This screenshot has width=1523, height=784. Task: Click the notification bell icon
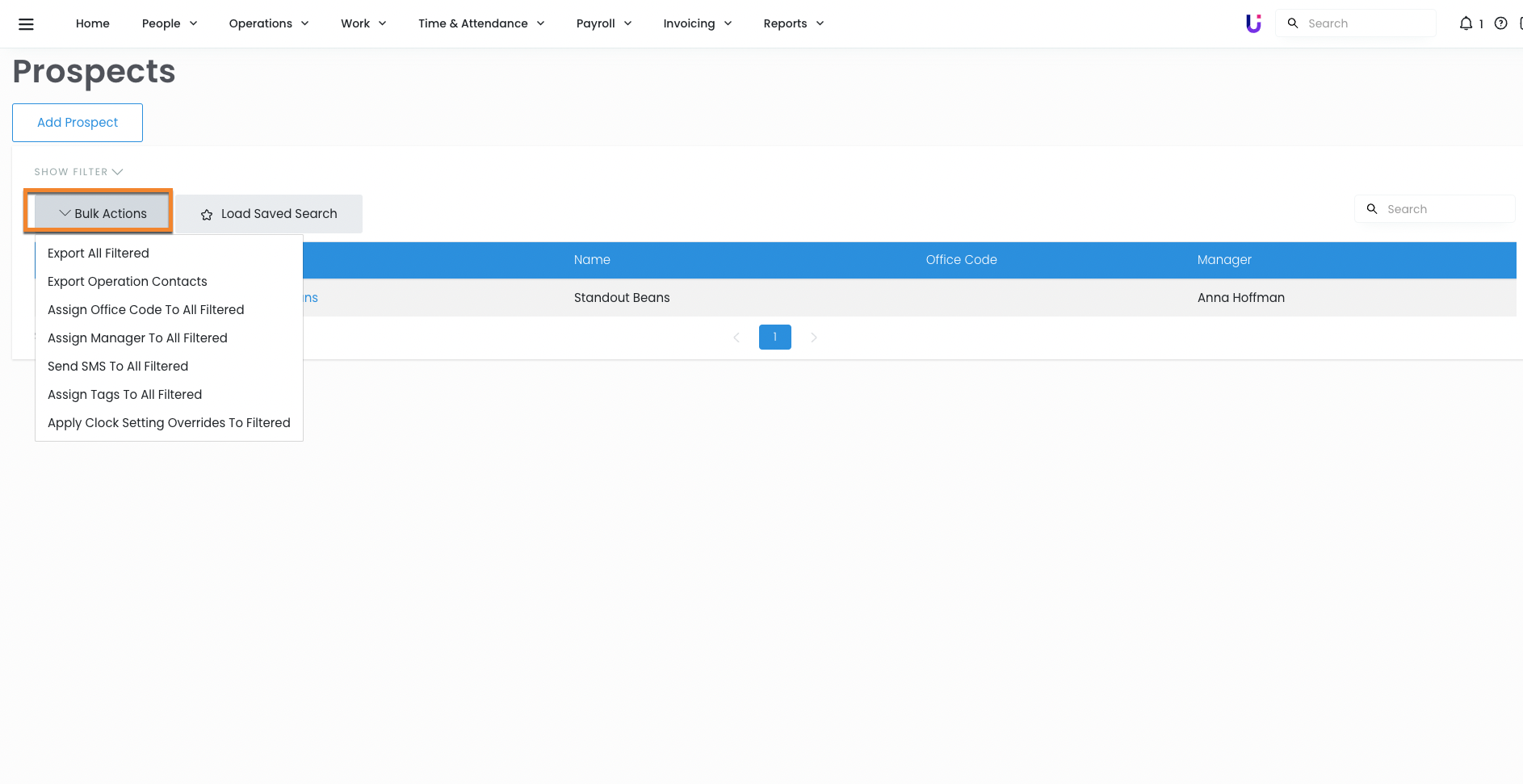click(1466, 23)
